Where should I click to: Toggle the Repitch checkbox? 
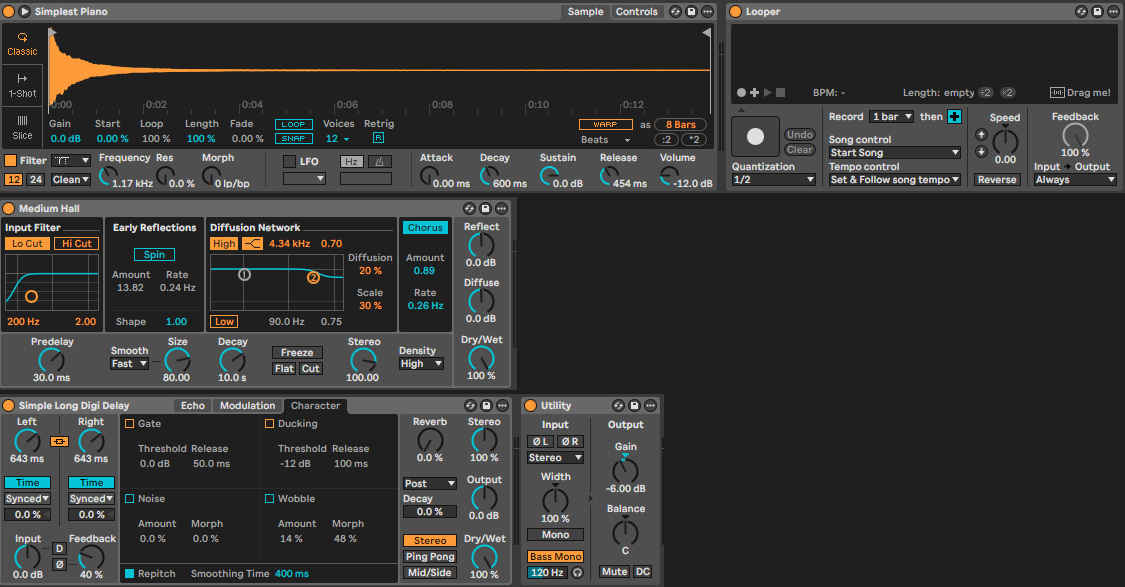click(x=130, y=573)
